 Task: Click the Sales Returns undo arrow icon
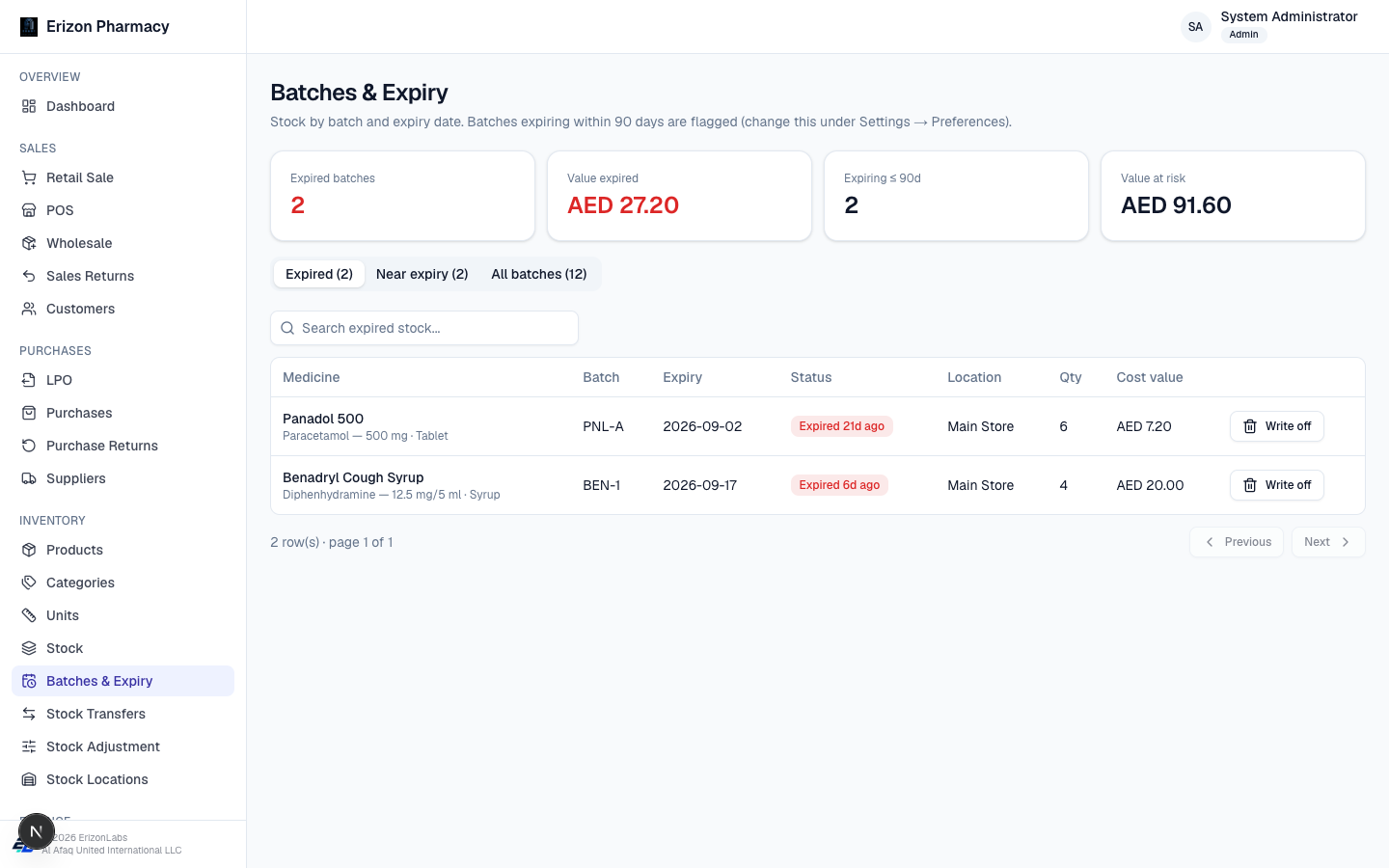[x=29, y=276]
